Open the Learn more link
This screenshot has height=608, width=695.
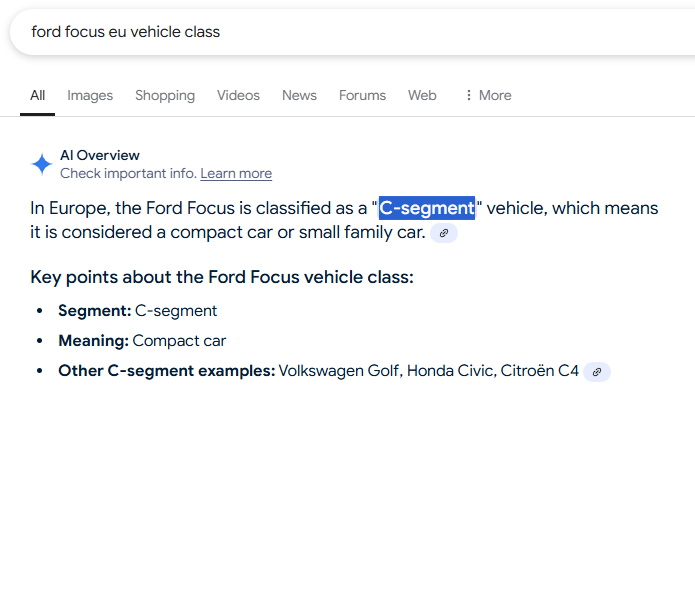point(236,173)
